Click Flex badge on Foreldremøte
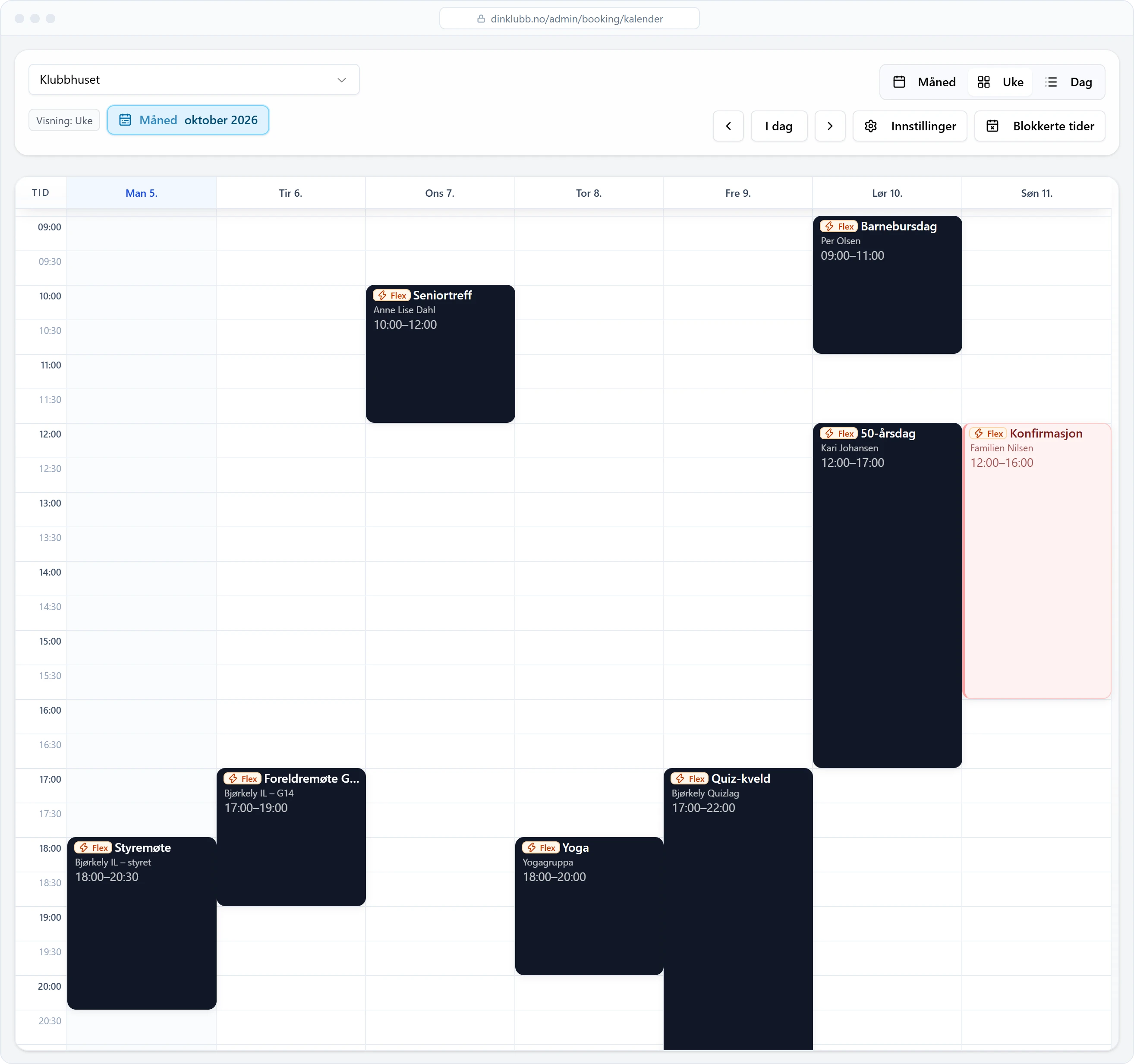Screen dimensions: 1134x1064 tap(242, 779)
